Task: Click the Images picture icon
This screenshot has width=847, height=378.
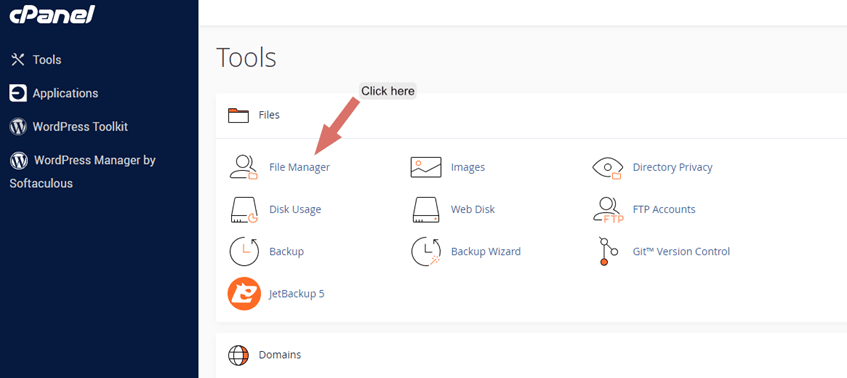Action: click(426, 167)
